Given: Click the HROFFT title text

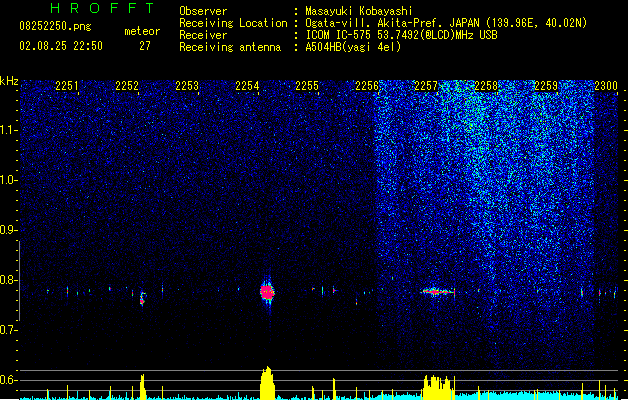Looking at the screenshot, I should coord(102,8).
